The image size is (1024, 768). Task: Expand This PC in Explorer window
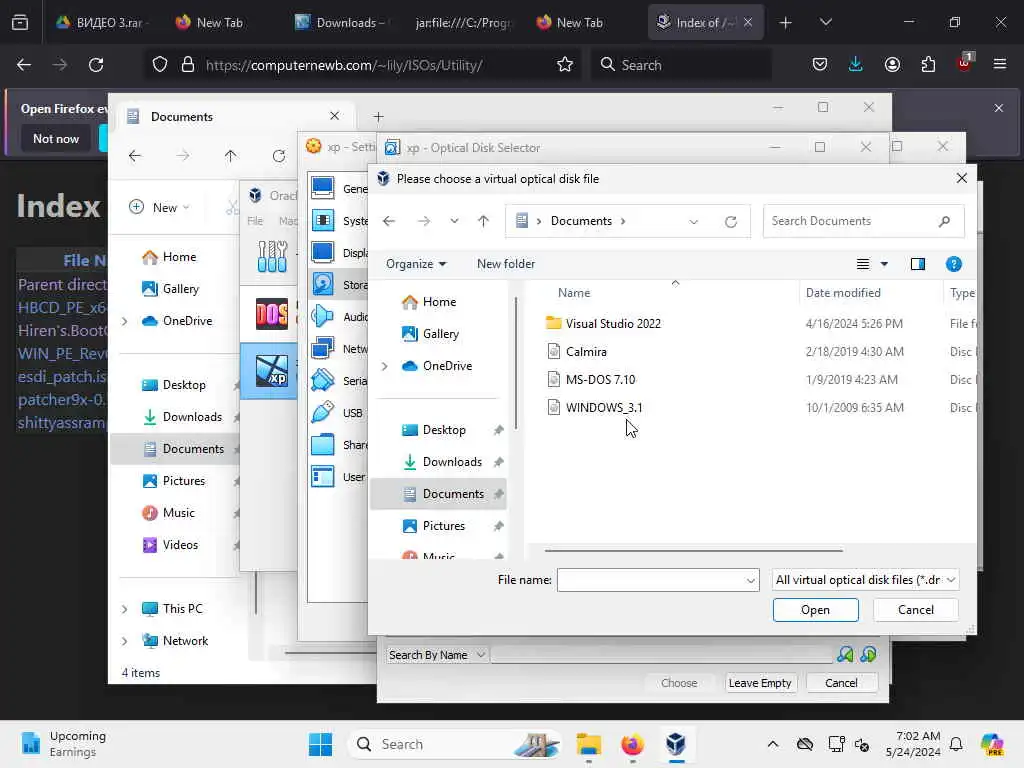(x=125, y=609)
